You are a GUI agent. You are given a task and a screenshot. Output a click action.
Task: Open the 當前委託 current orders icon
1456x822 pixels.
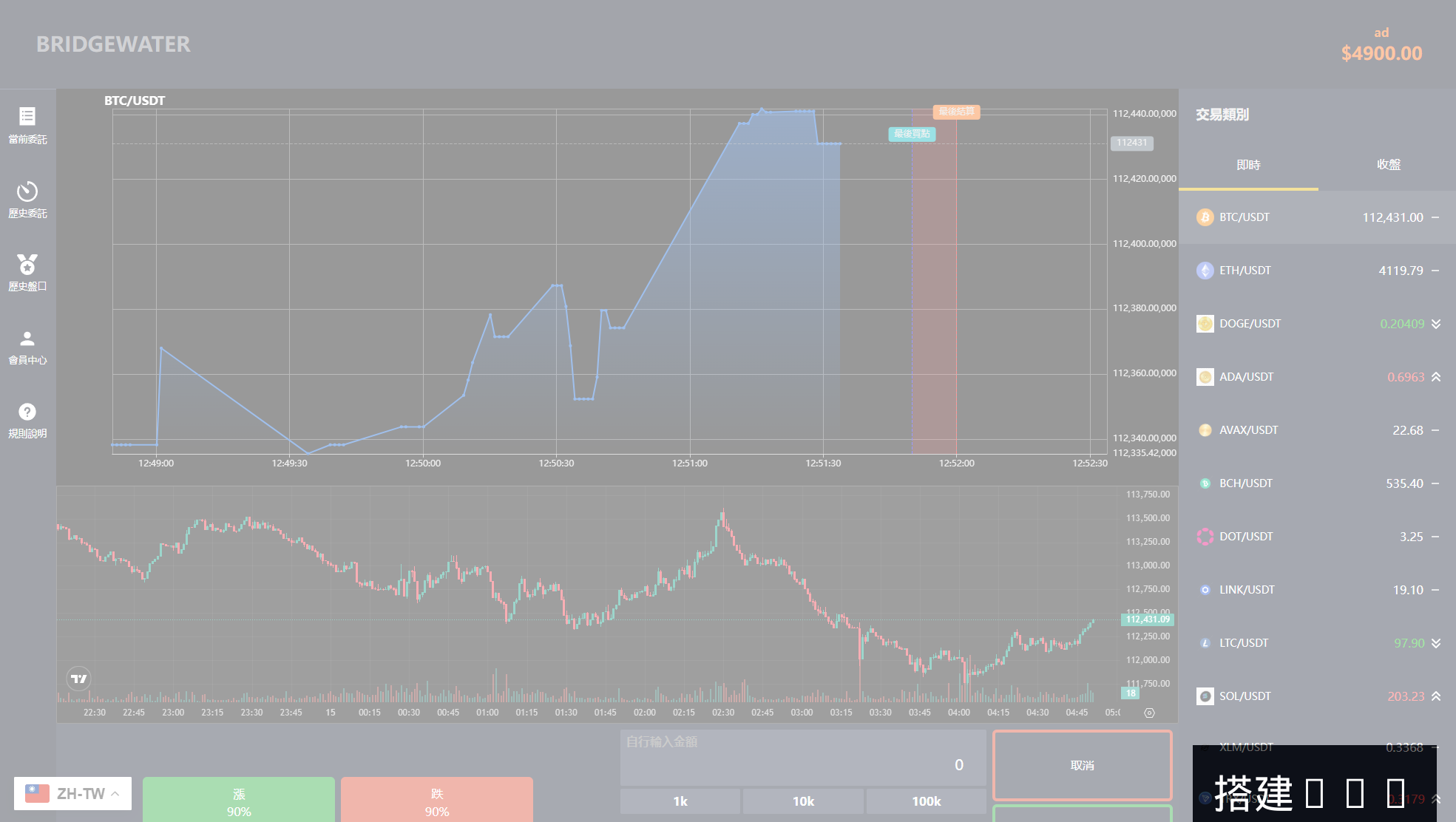point(27,116)
